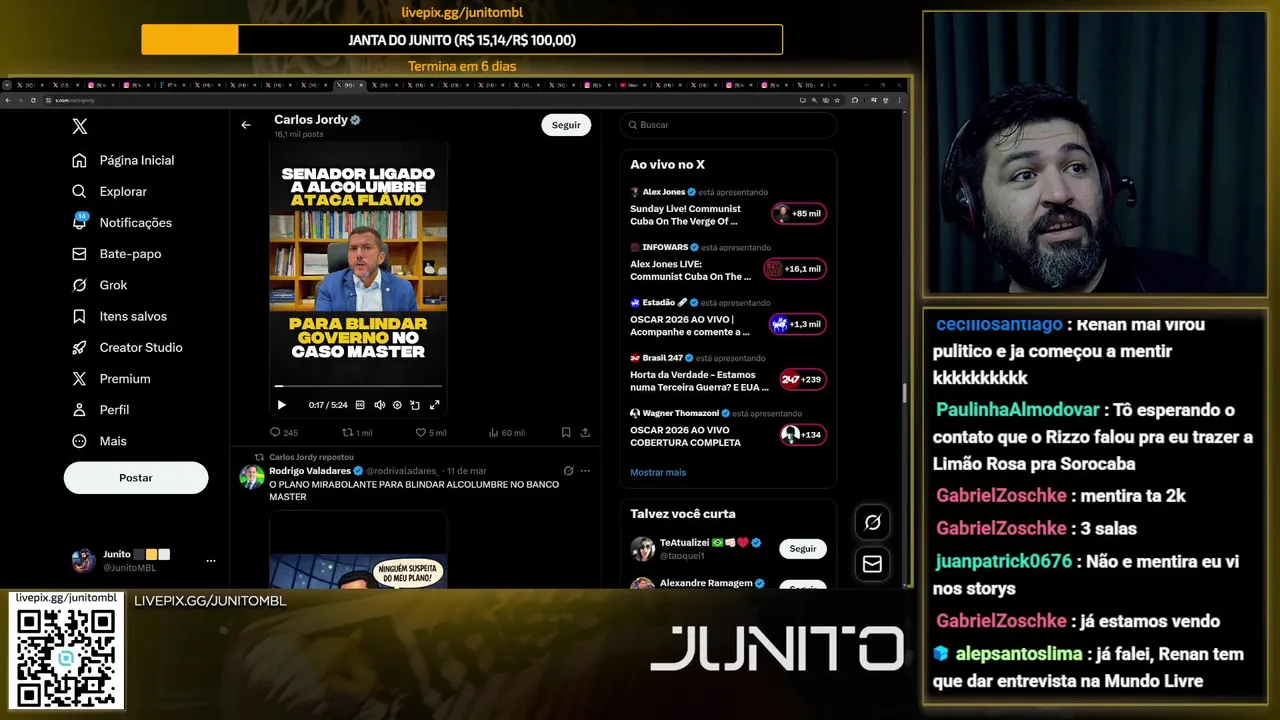Image resolution: width=1280 pixels, height=720 pixels.
Task: Click the browser back arrow
Action: [x=8, y=100]
